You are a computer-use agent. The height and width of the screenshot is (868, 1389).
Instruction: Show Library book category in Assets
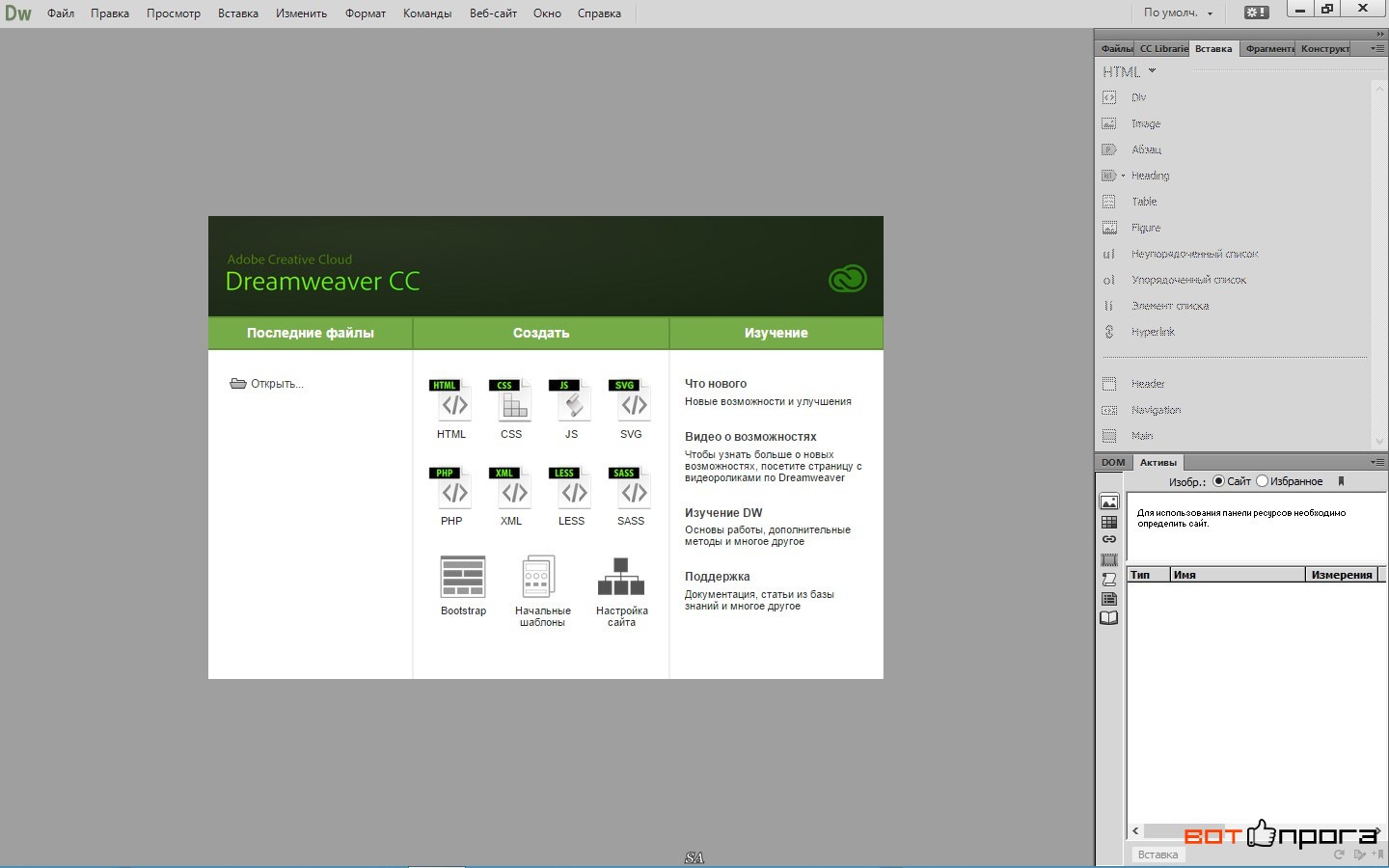1109,618
